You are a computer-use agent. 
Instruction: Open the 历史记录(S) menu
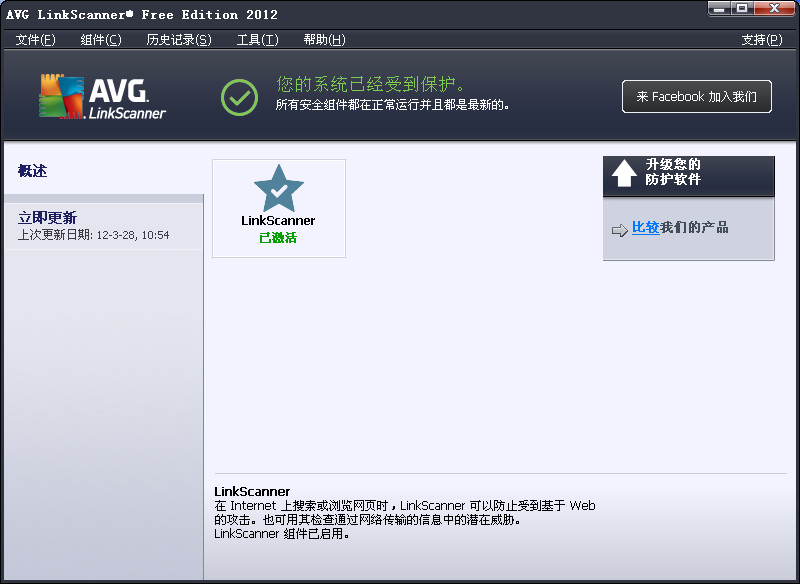[179, 40]
